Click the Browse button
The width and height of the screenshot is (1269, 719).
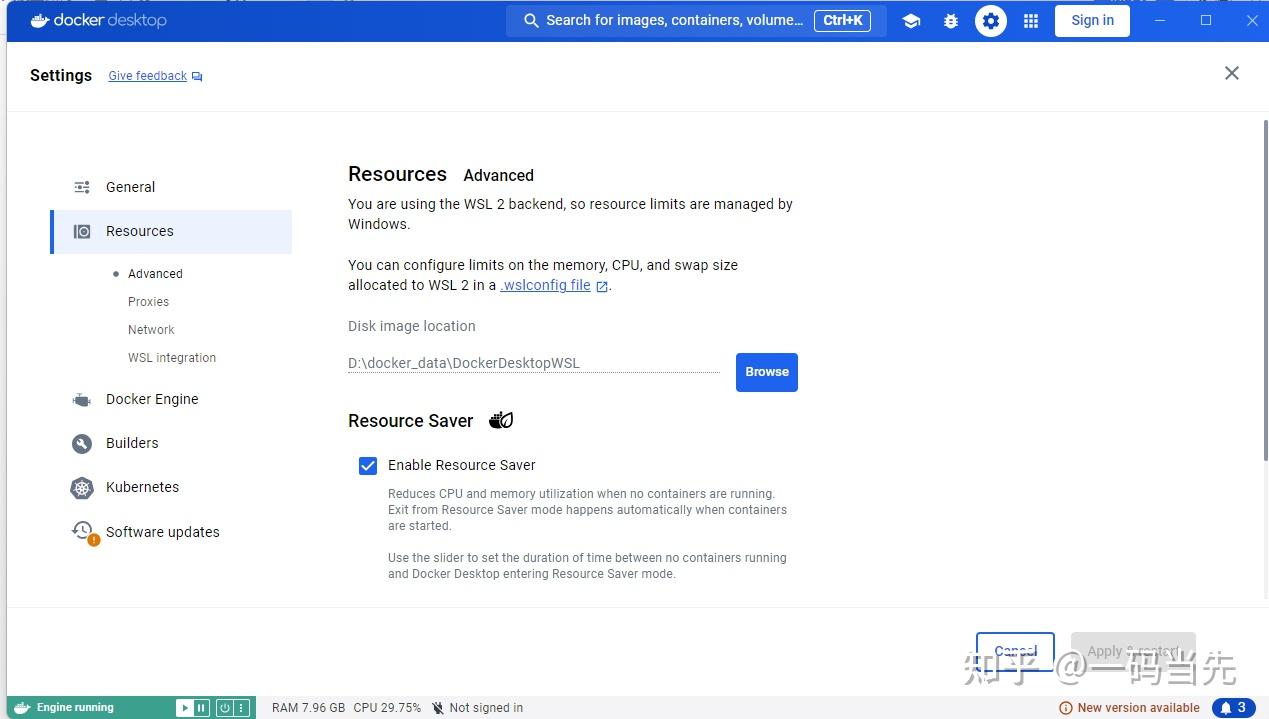767,372
